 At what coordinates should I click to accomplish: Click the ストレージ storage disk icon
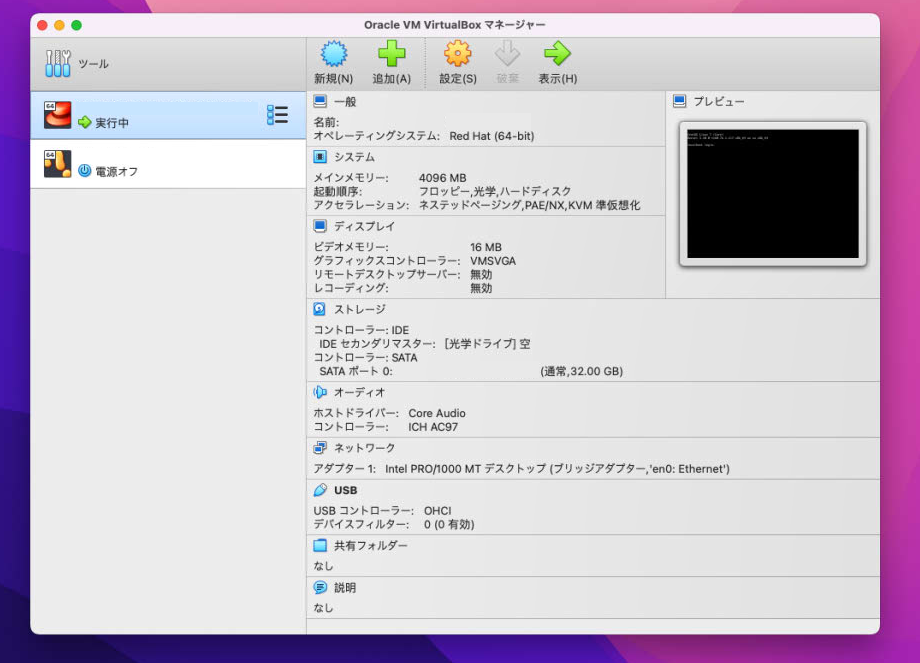pos(320,309)
